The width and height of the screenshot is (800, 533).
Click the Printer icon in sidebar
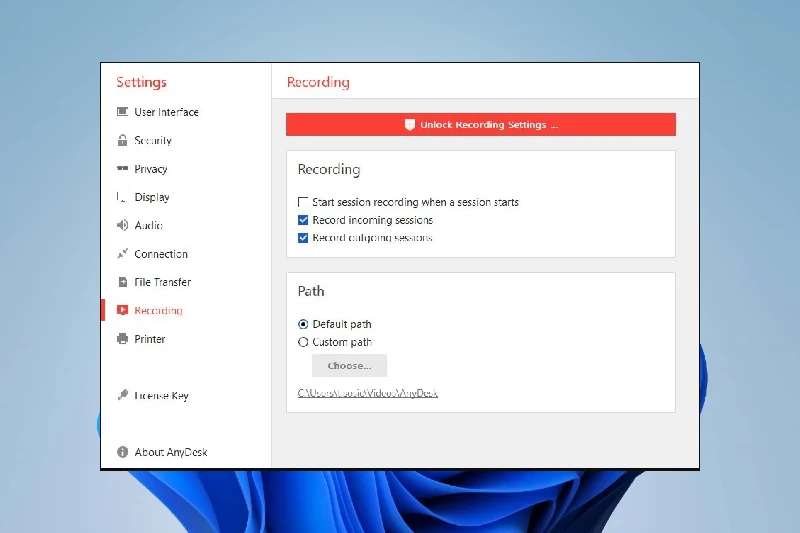pos(122,339)
